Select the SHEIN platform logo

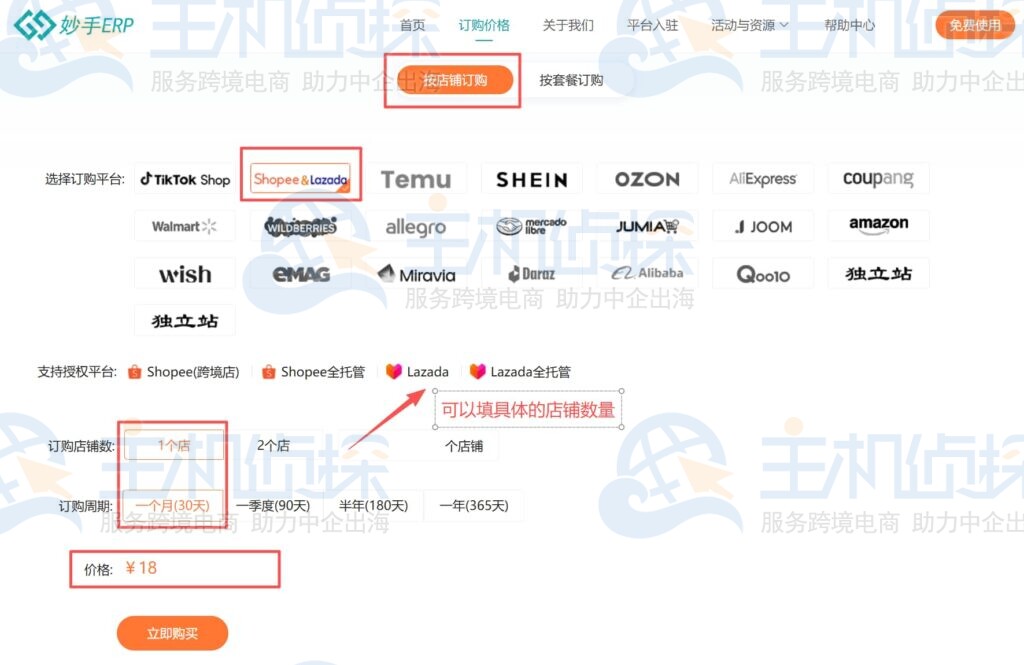(531, 180)
